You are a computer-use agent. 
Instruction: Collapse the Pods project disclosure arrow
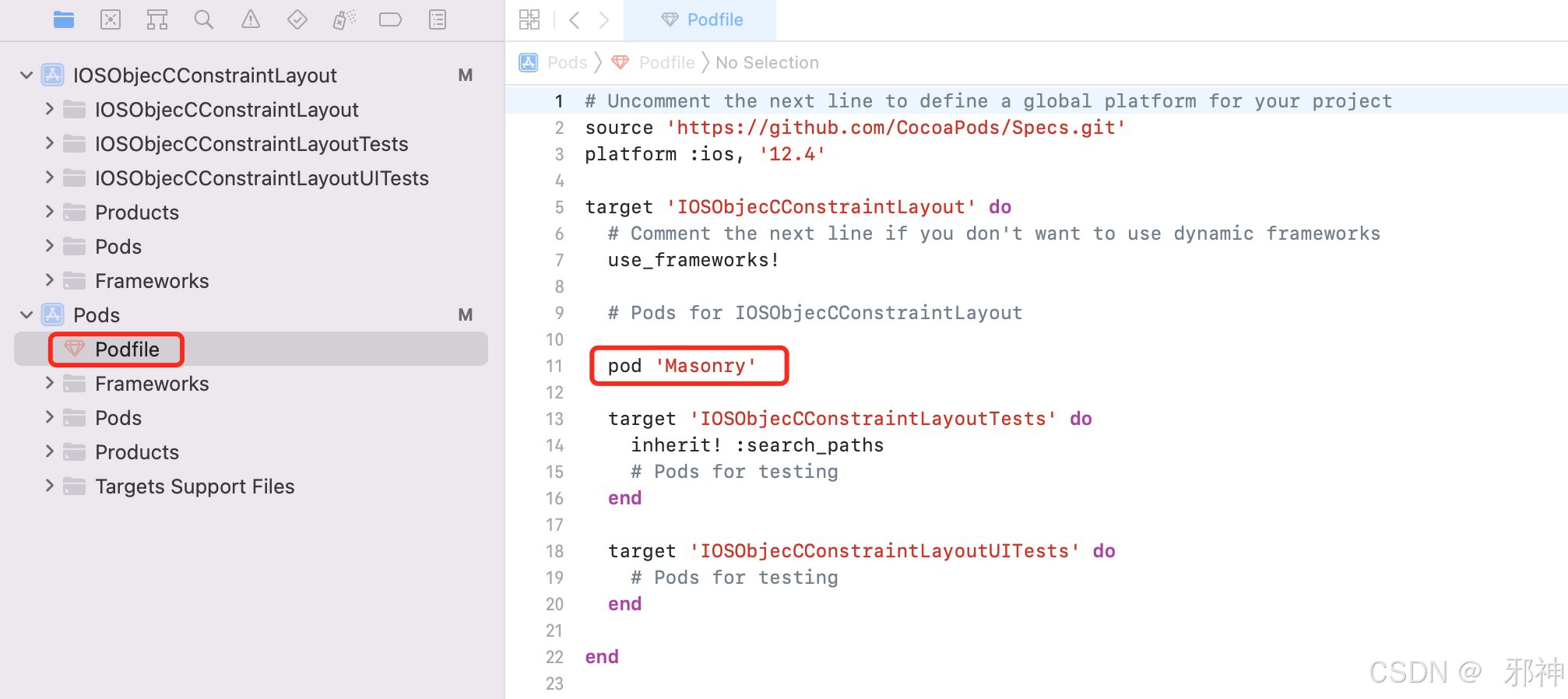click(x=26, y=315)
